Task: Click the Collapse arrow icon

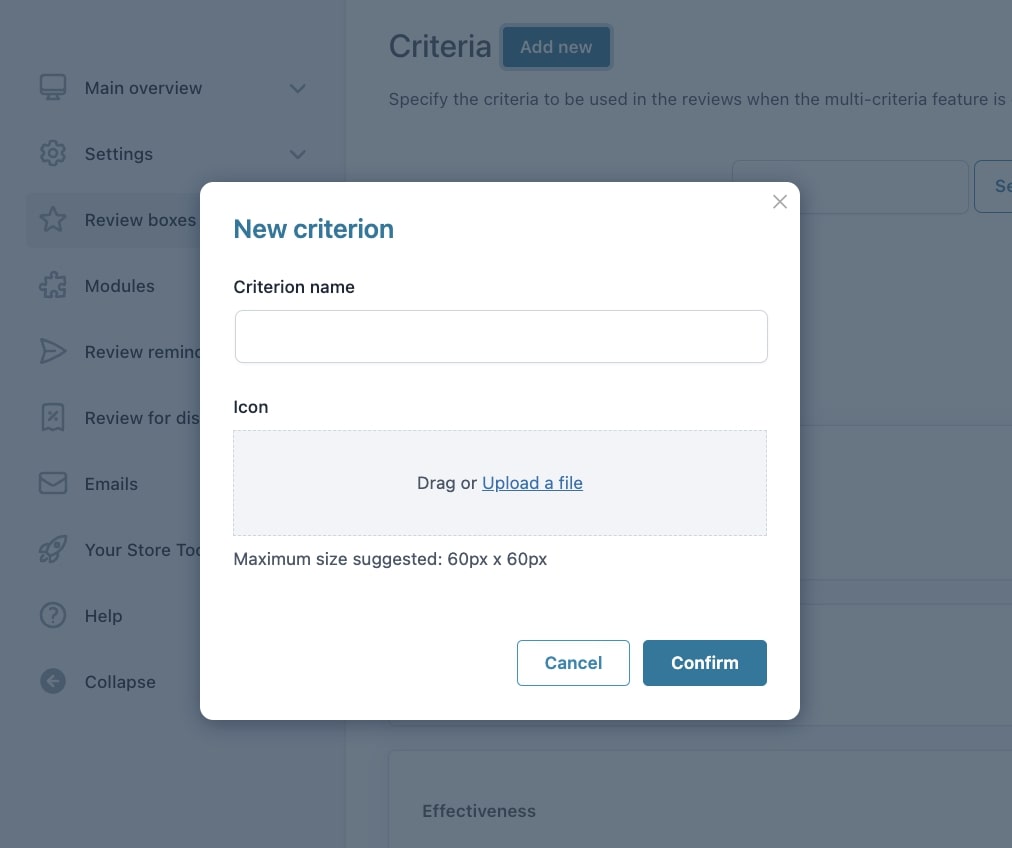Action: (x=53, y=682)
